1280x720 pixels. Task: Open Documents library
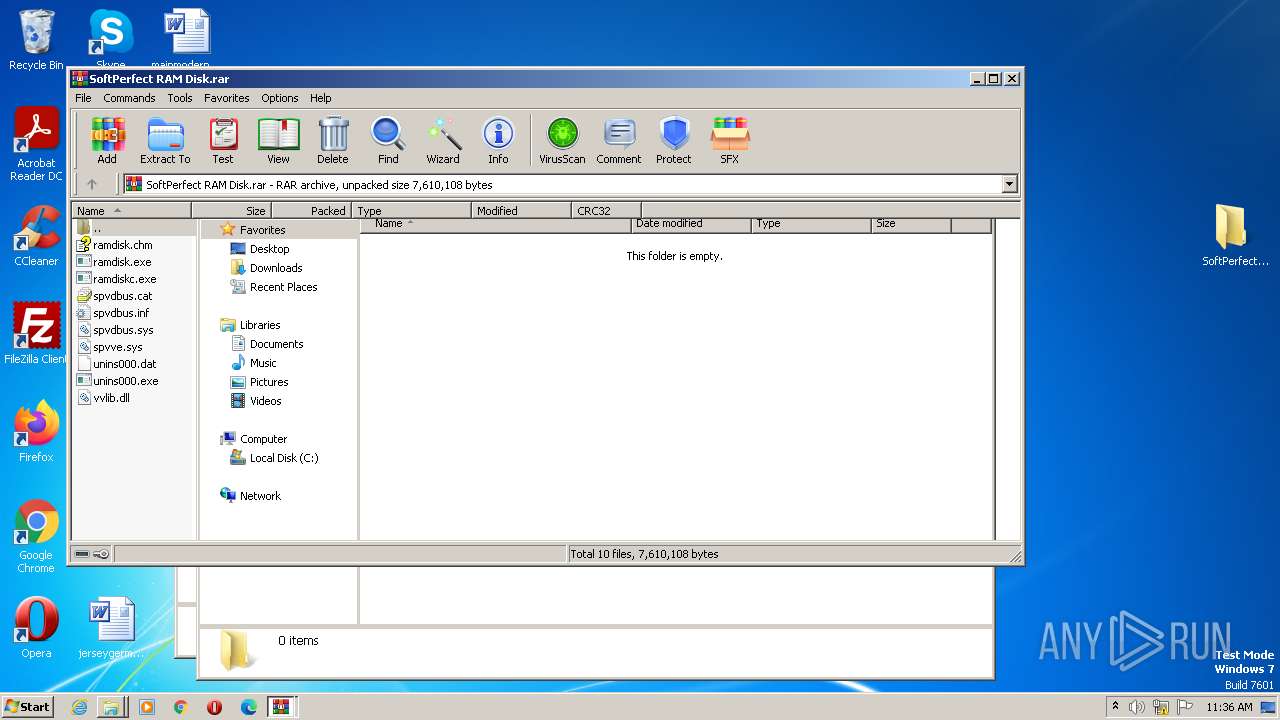coord(276,344)
